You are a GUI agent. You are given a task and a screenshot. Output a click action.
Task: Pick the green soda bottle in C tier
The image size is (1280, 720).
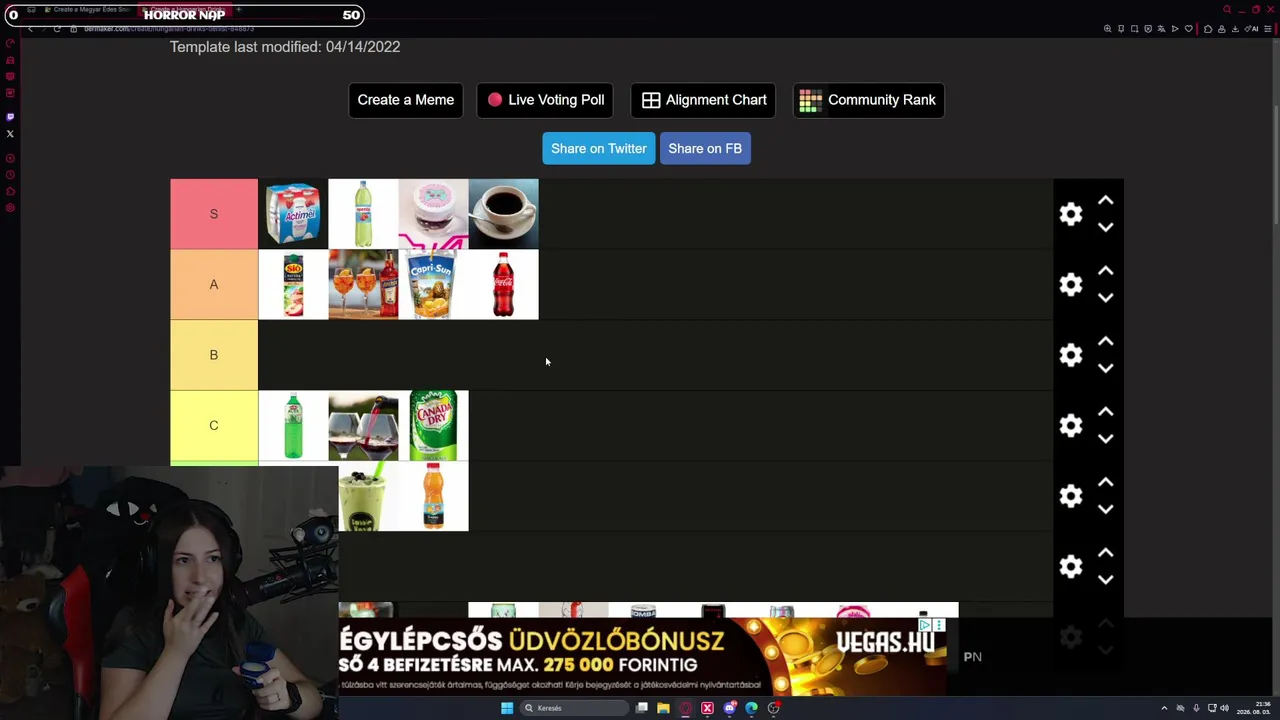pos(293,425)
